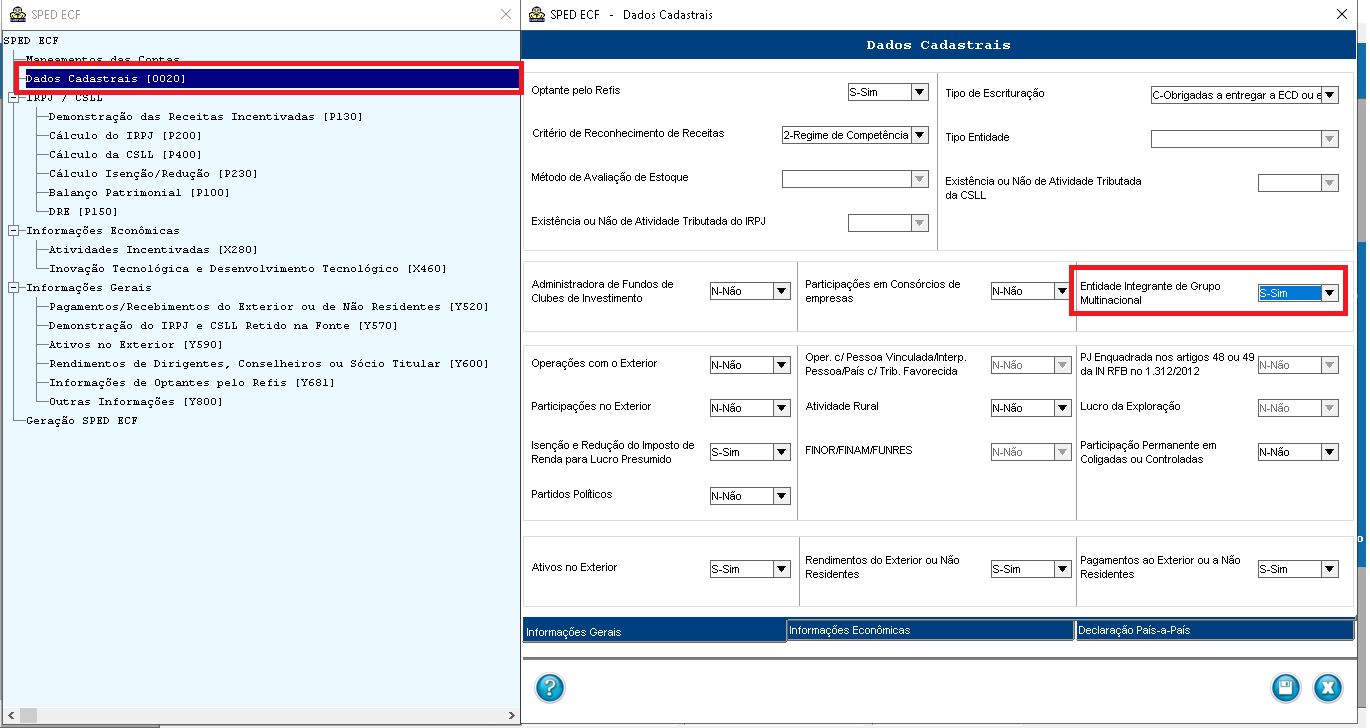The height and width of the screenshot is (728, 1370).
Task: Click the SPED ECF app icon in the left window title
Action: pyautogui.click(x=17, y=14)
